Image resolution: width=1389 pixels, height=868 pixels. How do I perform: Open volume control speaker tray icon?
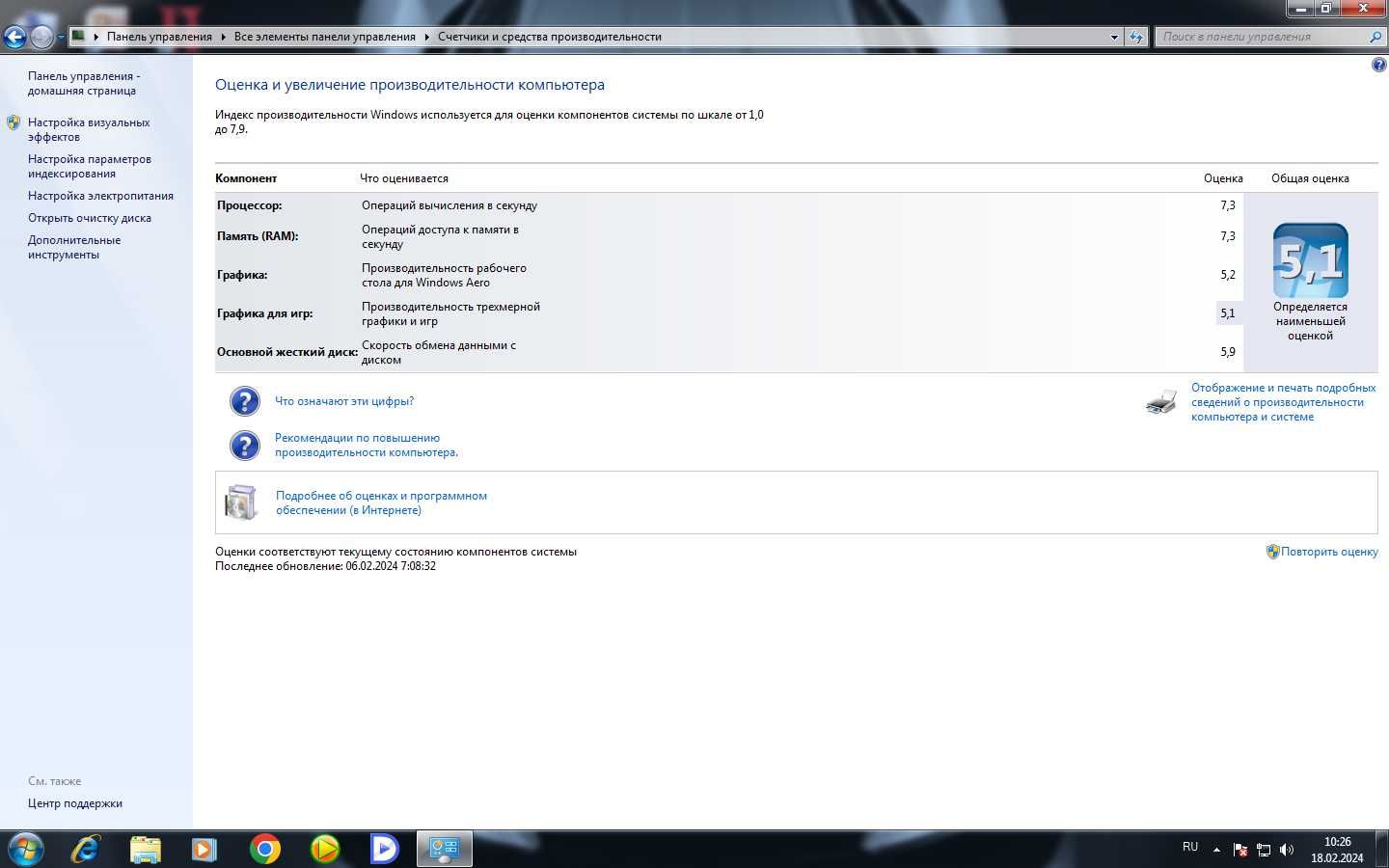tap(1287, 850)
